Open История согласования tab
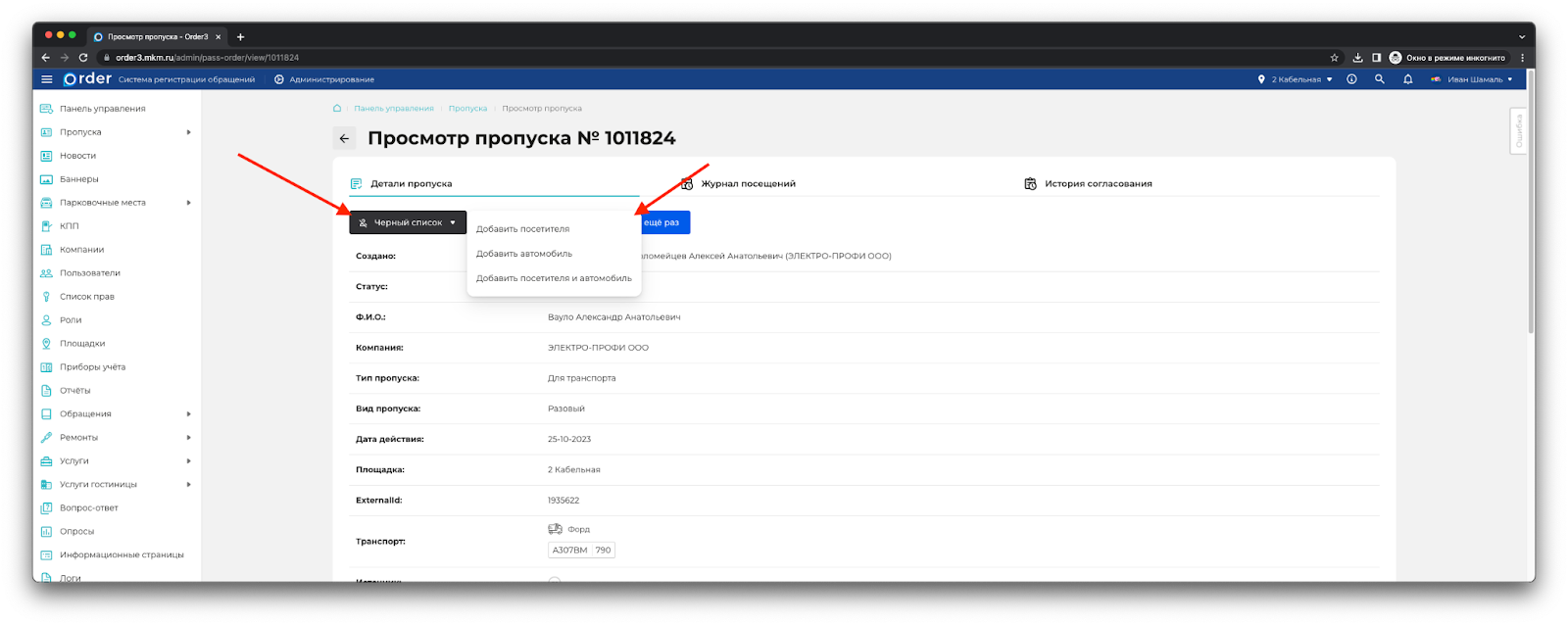 tap(1098, 184)
